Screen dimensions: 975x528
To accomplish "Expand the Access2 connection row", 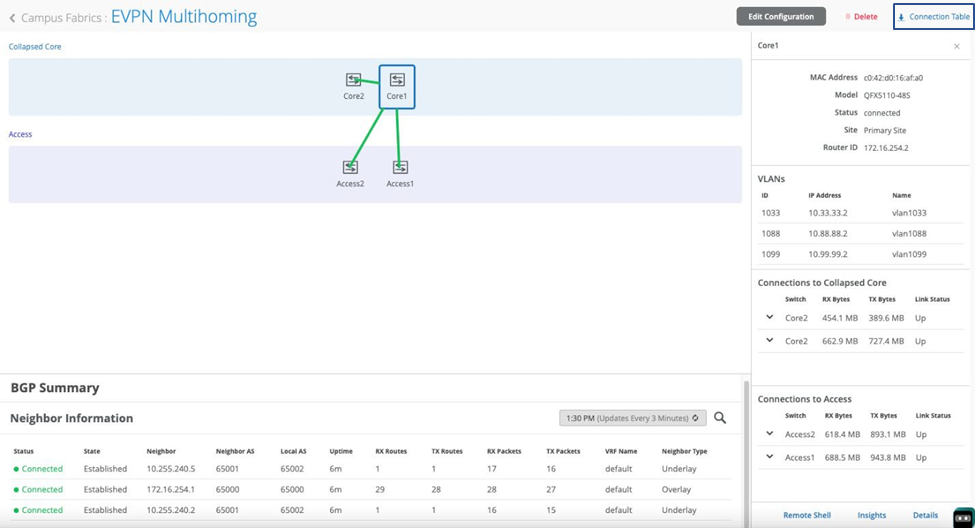I will pyautogui.click(x=769, y=434).
